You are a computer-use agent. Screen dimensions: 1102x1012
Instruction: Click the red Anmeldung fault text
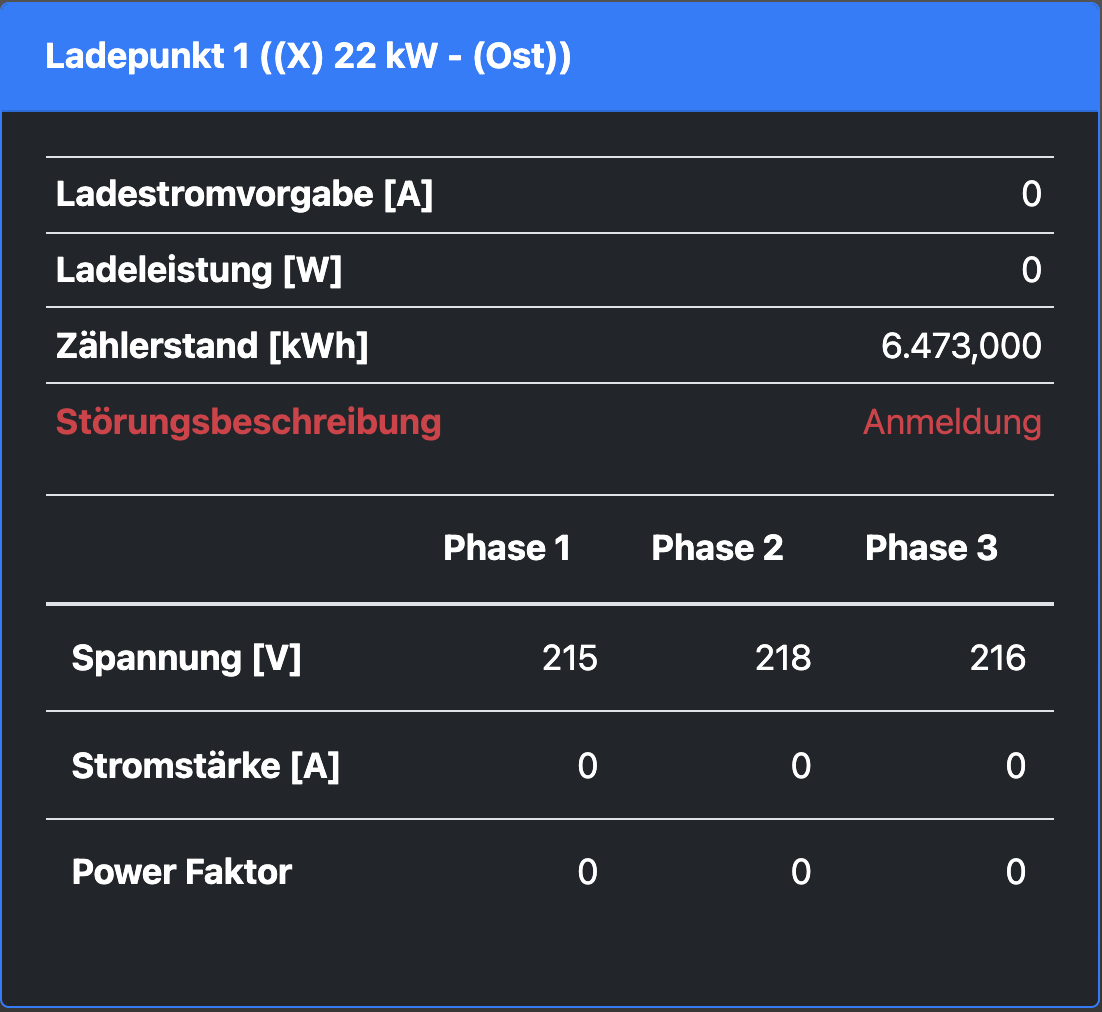[x=952, y=422]
